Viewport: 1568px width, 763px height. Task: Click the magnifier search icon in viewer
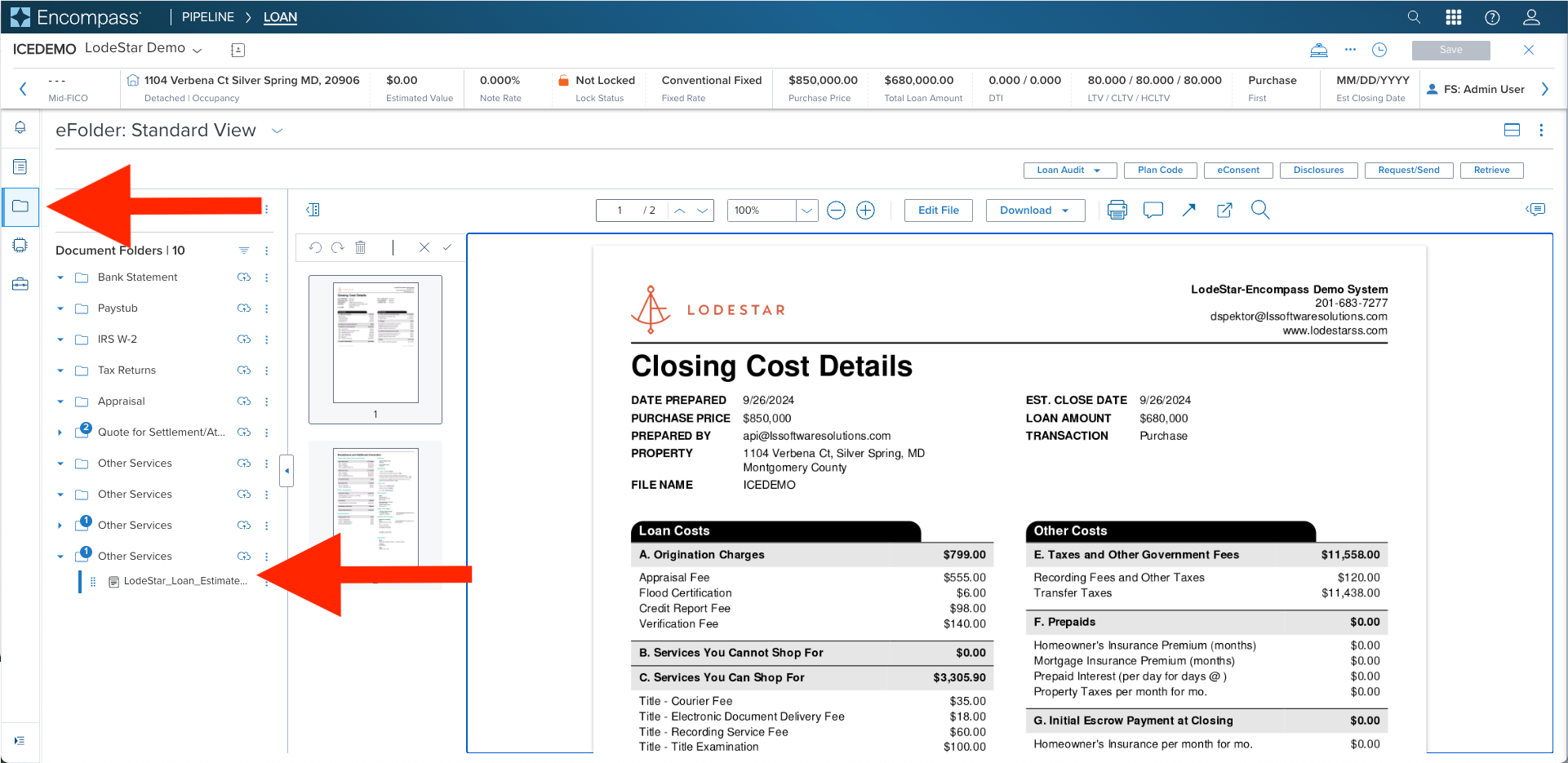coord(1260,211)
